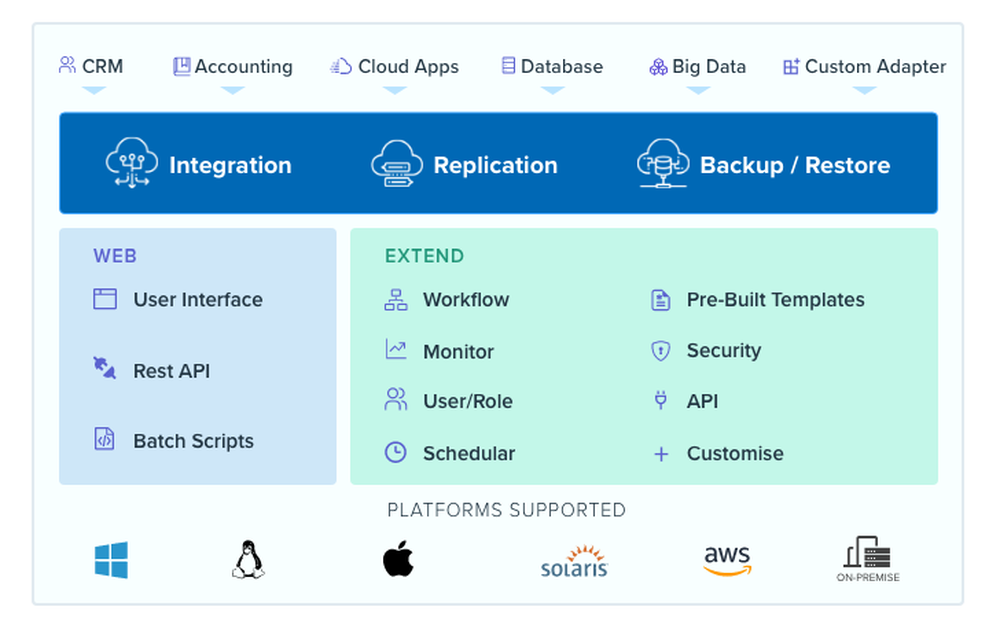Click the PLATFORMS SUPPORTED heading
The width and height of the screenshot is (1000, 625).
click(507, 510)
